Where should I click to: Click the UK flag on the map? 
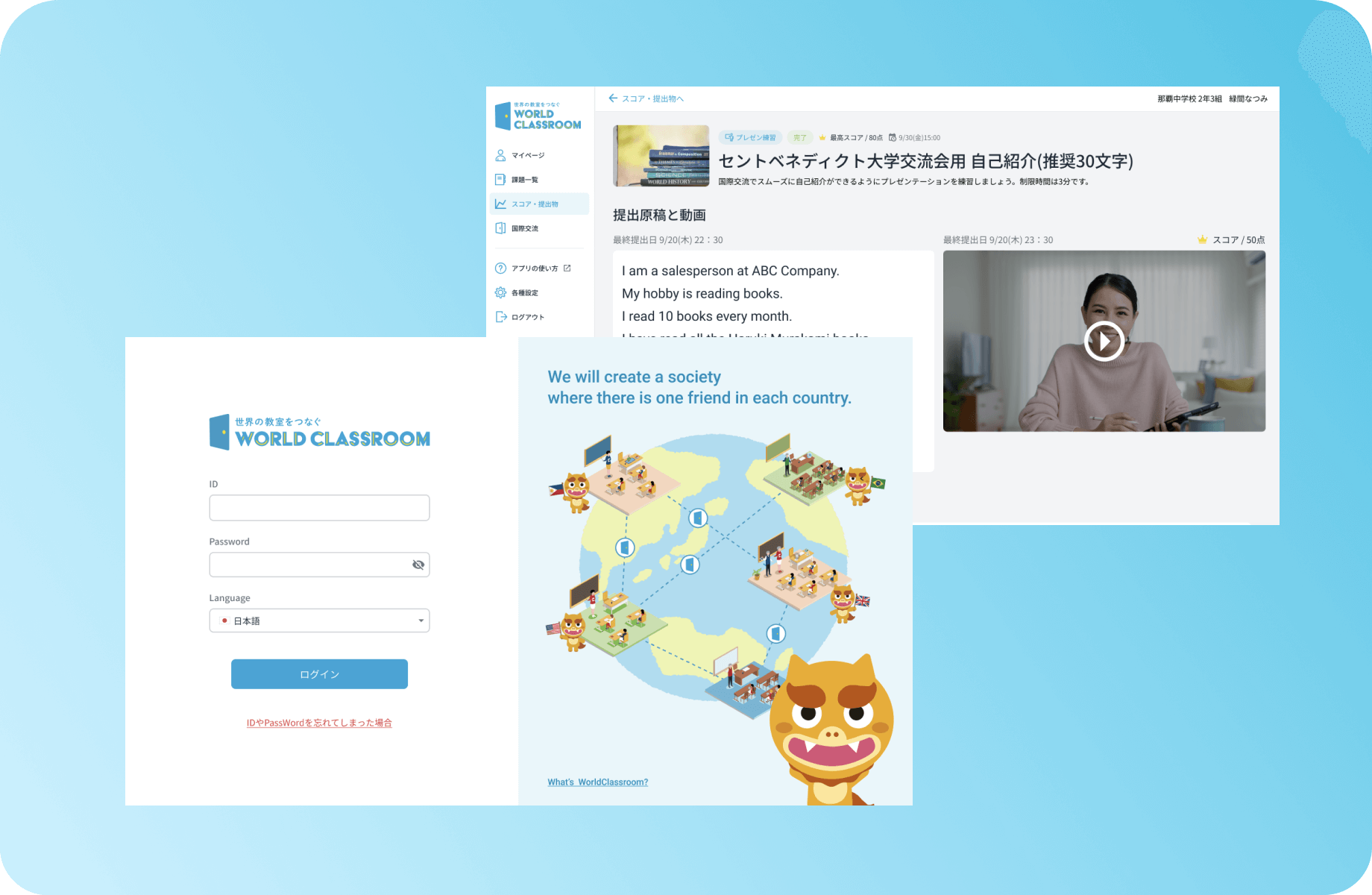(863, 600)
